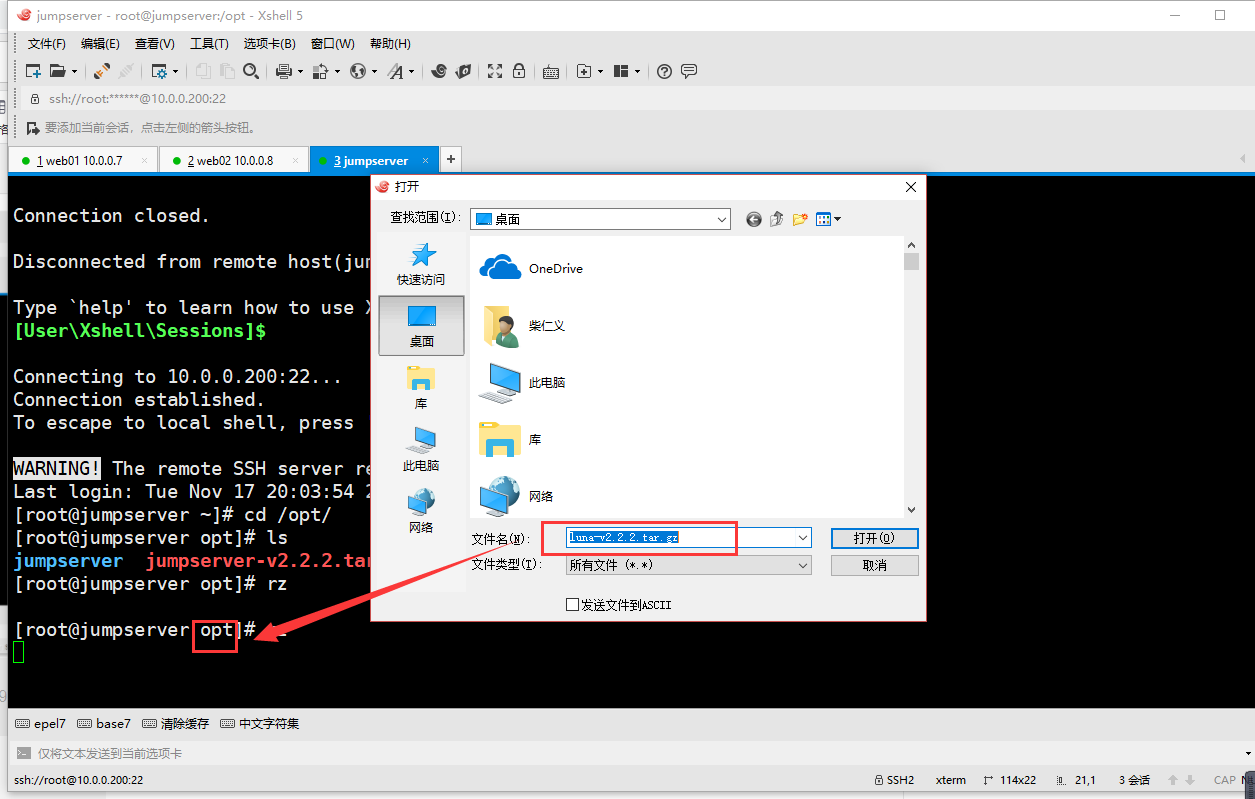Click the Font icon in toolbar
Viewport: 1255px width, 799px height.
tap(396, 71)
